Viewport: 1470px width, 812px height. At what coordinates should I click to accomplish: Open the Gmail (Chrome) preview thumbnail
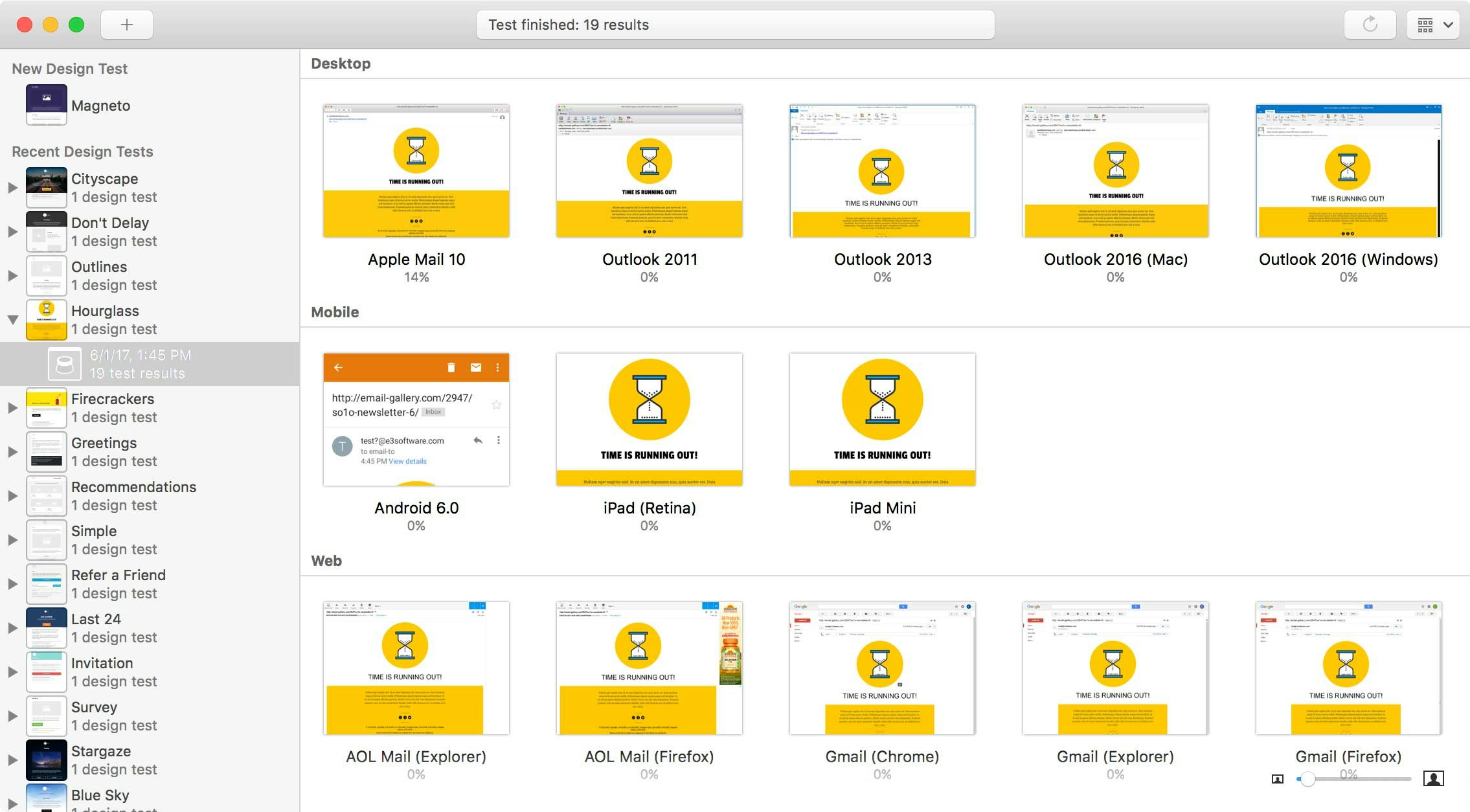tap(882, 668)
